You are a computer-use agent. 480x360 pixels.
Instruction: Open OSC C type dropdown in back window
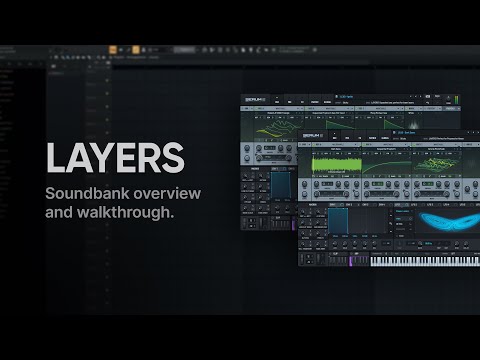coord(381,108)
